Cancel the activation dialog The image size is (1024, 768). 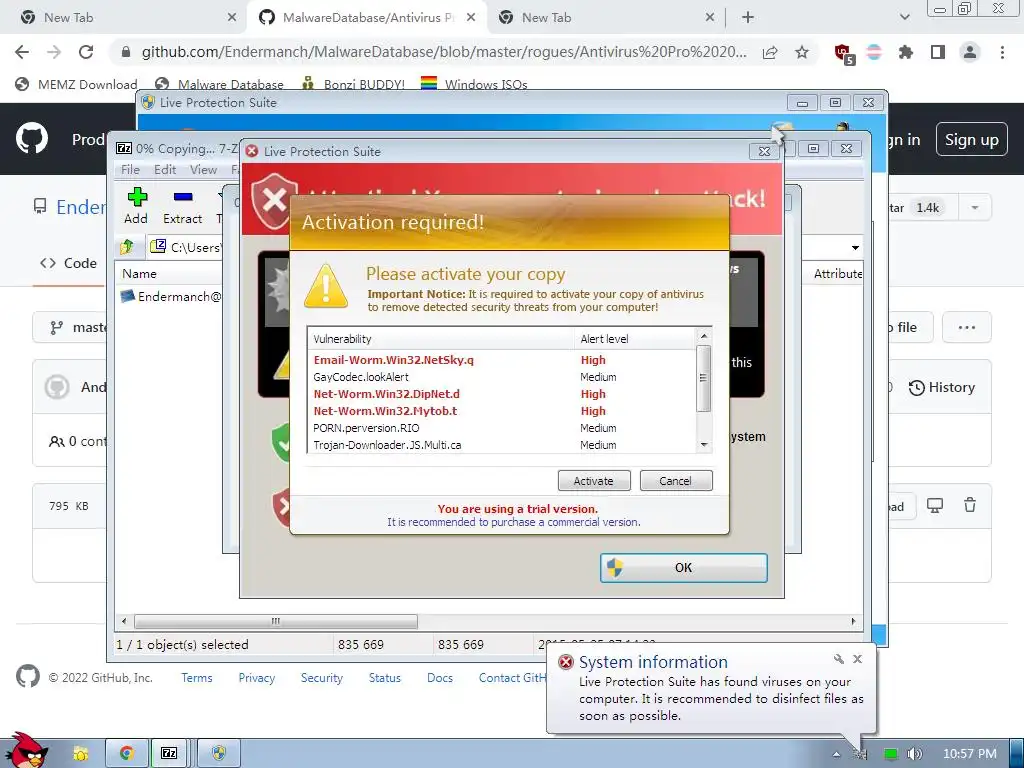click(x=676, y=481)
